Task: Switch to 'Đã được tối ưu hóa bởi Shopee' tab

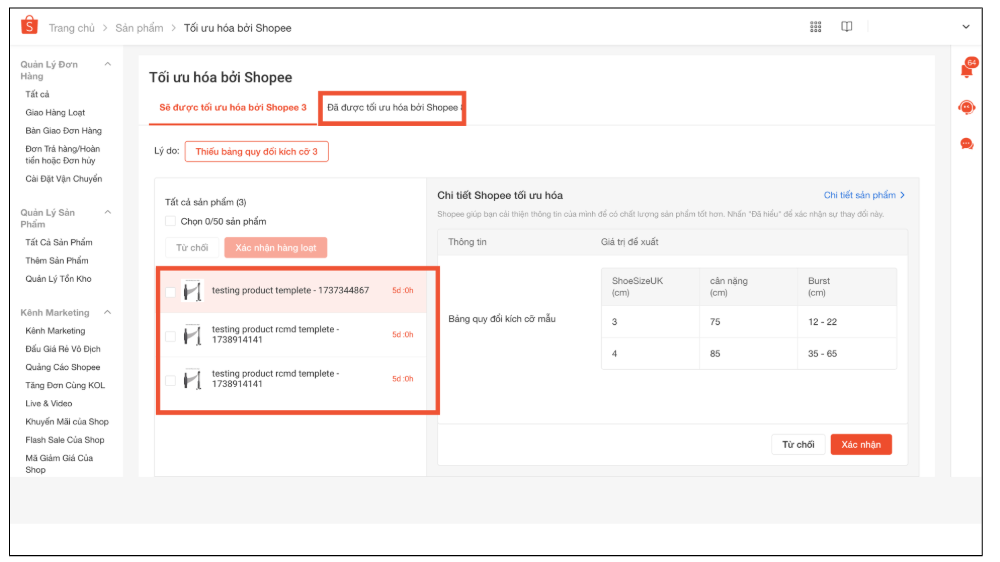Action: (392, 107)
